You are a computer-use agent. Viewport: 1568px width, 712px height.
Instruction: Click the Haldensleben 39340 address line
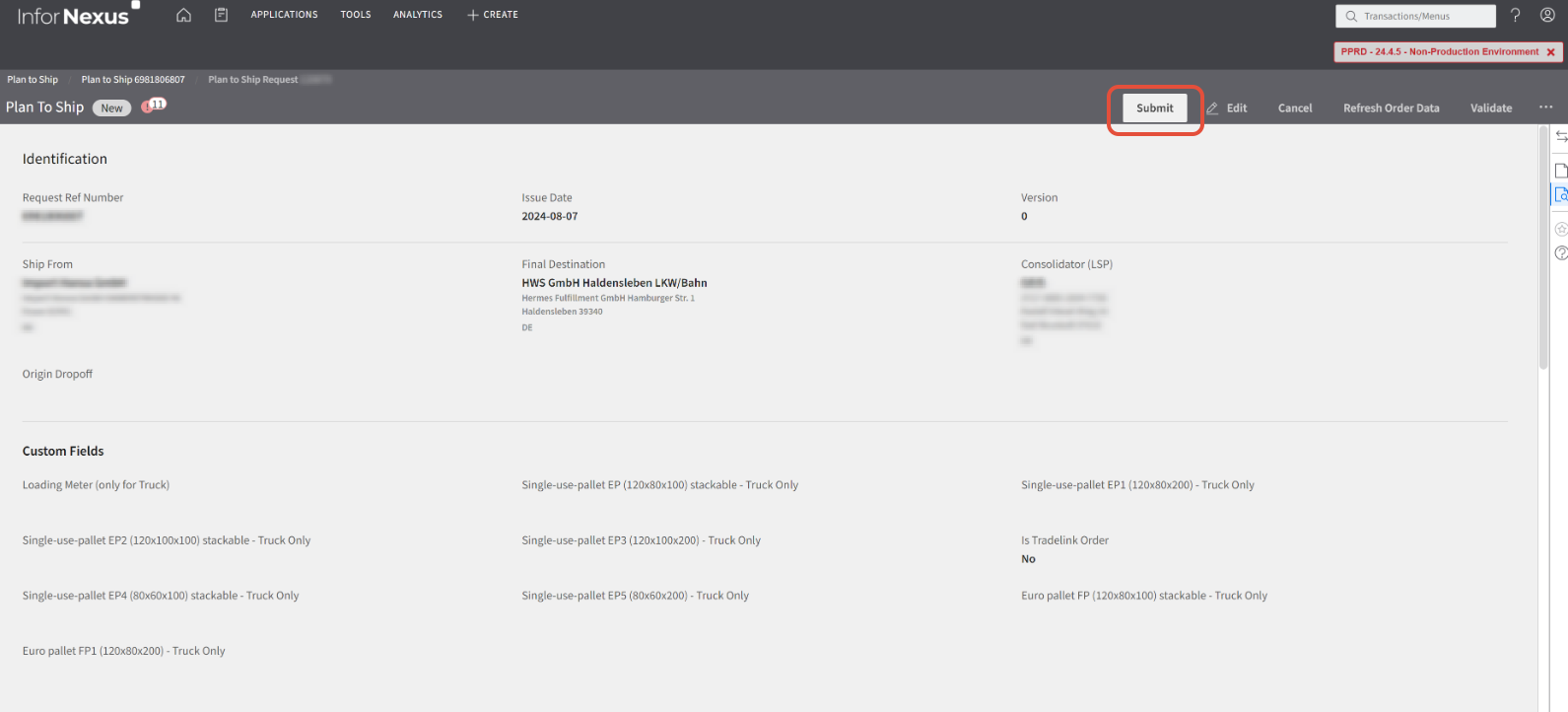562,312
